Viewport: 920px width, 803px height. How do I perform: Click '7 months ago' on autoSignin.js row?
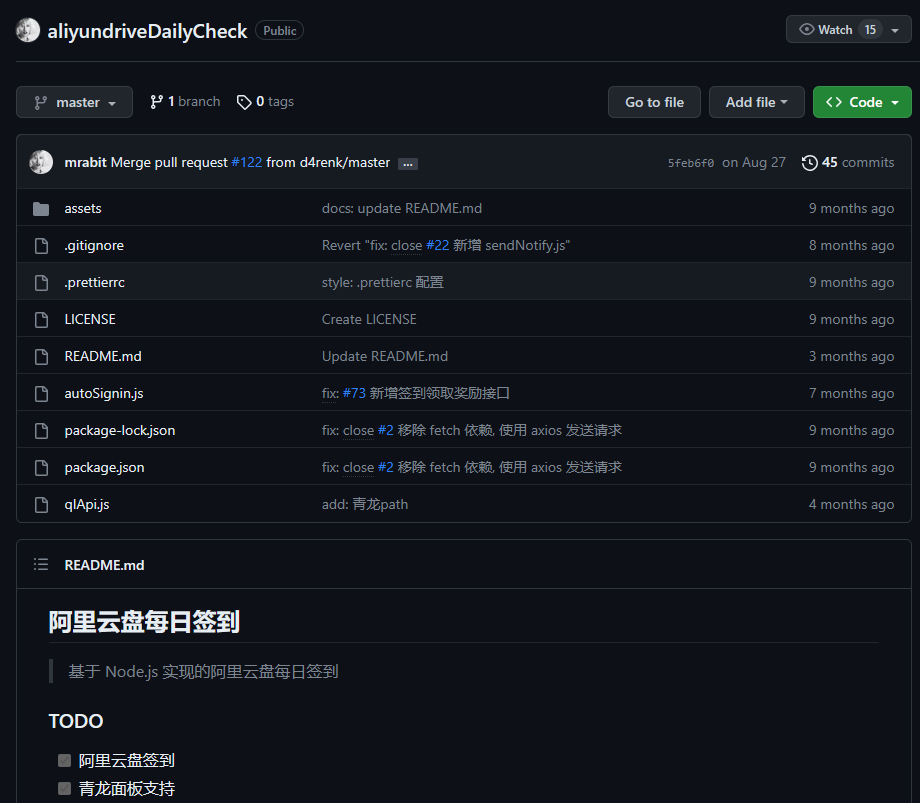pos(851,393)
